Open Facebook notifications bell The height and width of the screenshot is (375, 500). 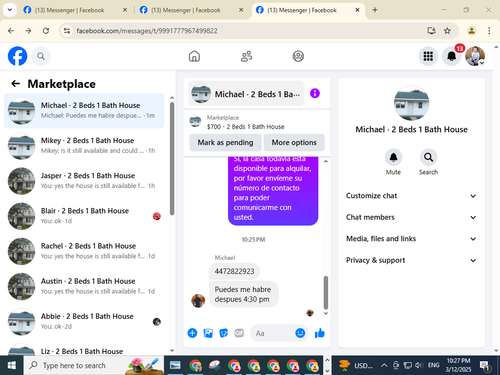pyautogui.click(x=451, y=56)
